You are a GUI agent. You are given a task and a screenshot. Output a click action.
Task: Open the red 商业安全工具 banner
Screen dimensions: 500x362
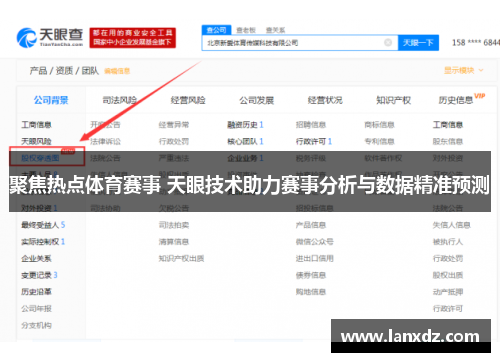point(132,38)
